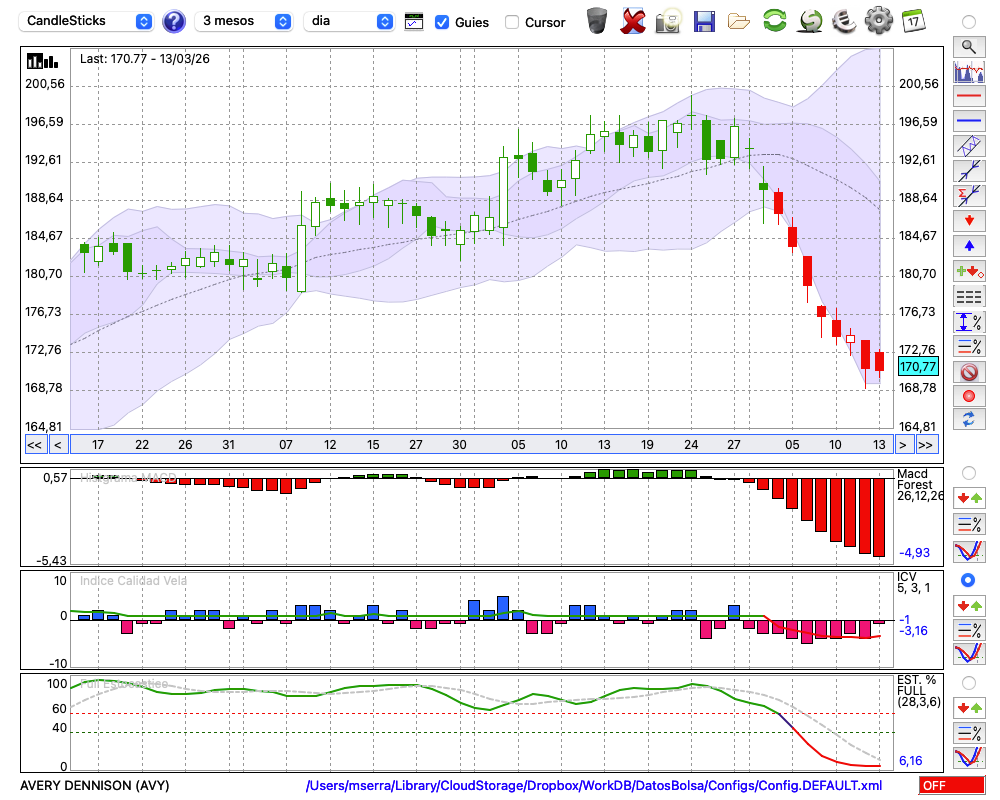Click the Macd Forest 26,12,26 label
Screen dimensions: 1000x800
click(920, 485)
